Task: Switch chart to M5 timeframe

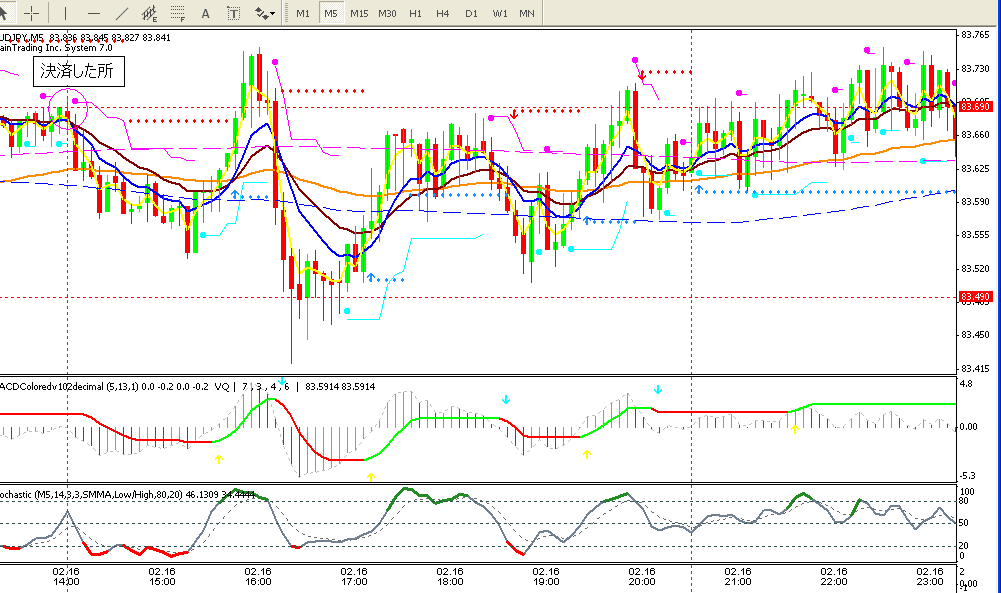Action: [331, 13]
